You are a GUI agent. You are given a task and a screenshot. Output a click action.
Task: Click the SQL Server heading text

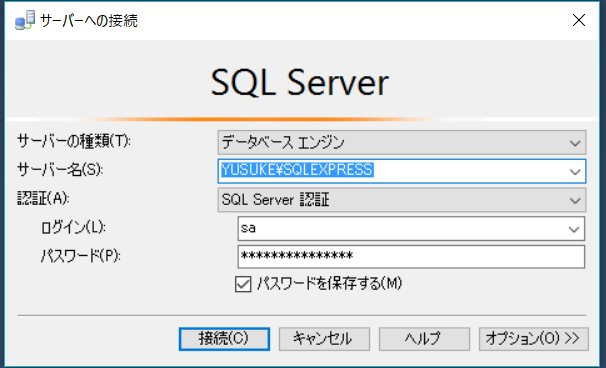[300, 83]
